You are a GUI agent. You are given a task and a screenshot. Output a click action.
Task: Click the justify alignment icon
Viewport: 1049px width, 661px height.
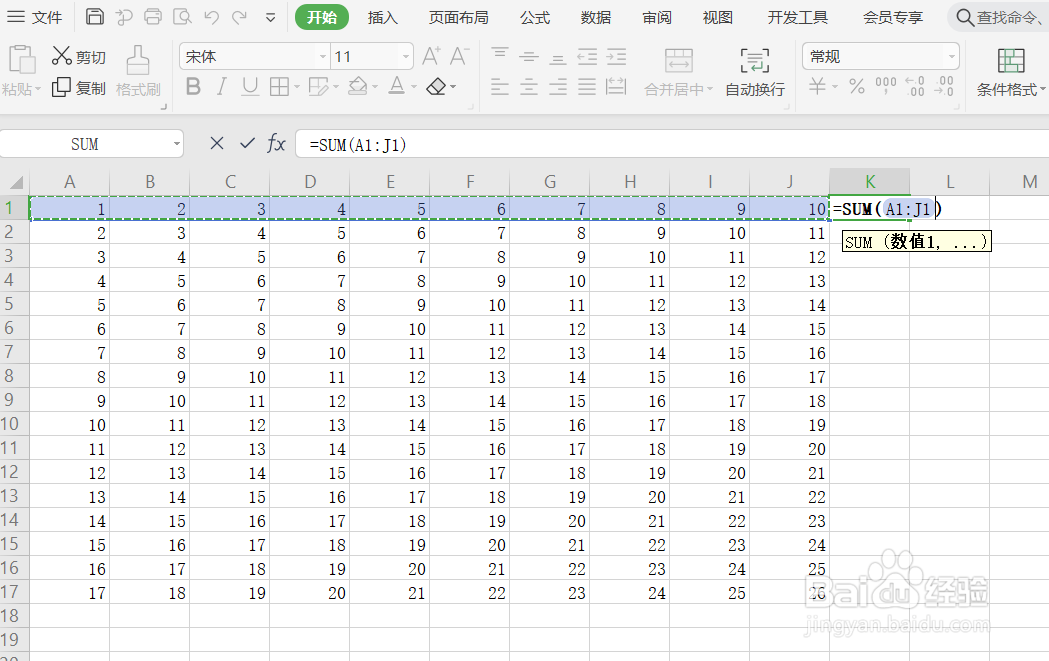587,86
